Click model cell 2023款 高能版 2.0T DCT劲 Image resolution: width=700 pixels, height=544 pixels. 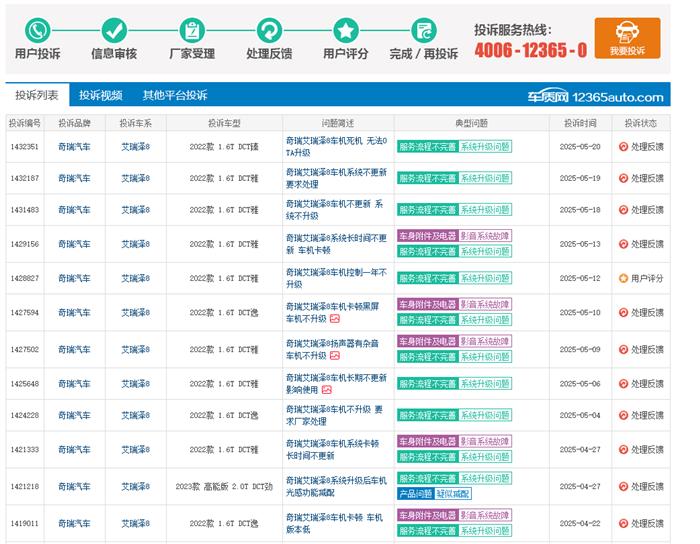(224, 486)
